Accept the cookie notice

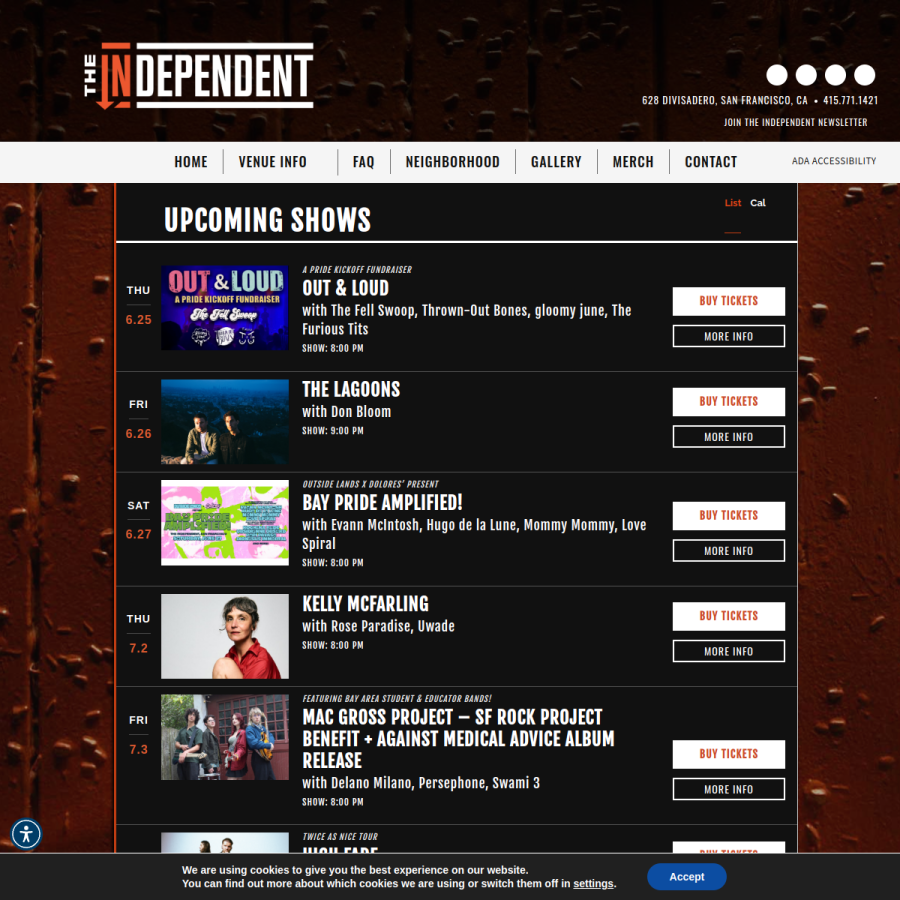pos(686,877)
